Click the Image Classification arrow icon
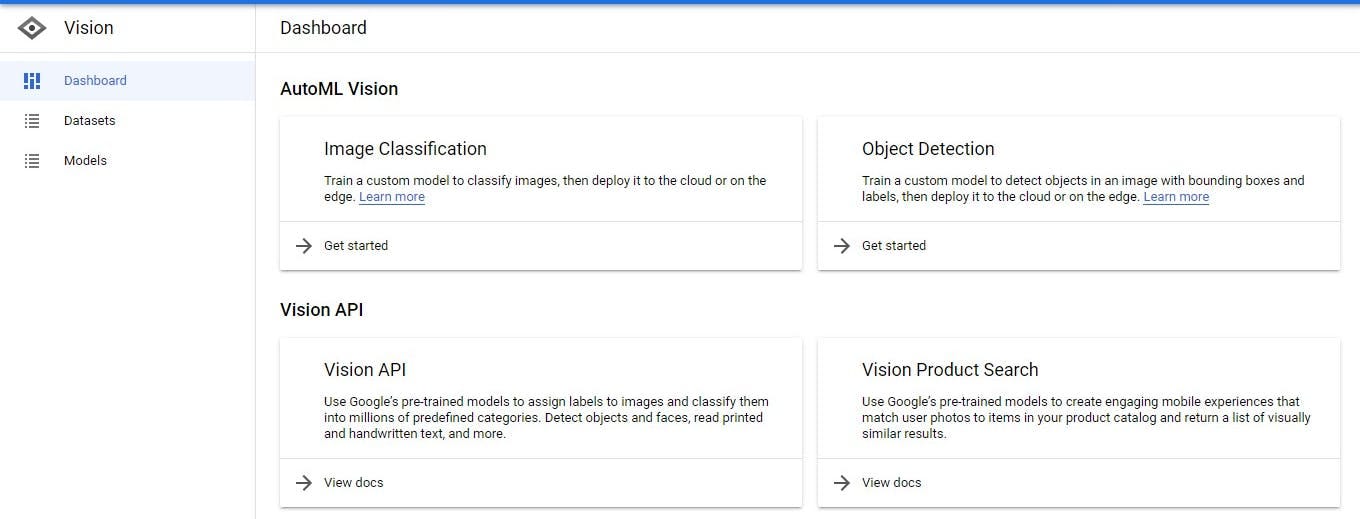Viewport: 1360px width, 519px height. pyautogui.click(x=304, y=246)
